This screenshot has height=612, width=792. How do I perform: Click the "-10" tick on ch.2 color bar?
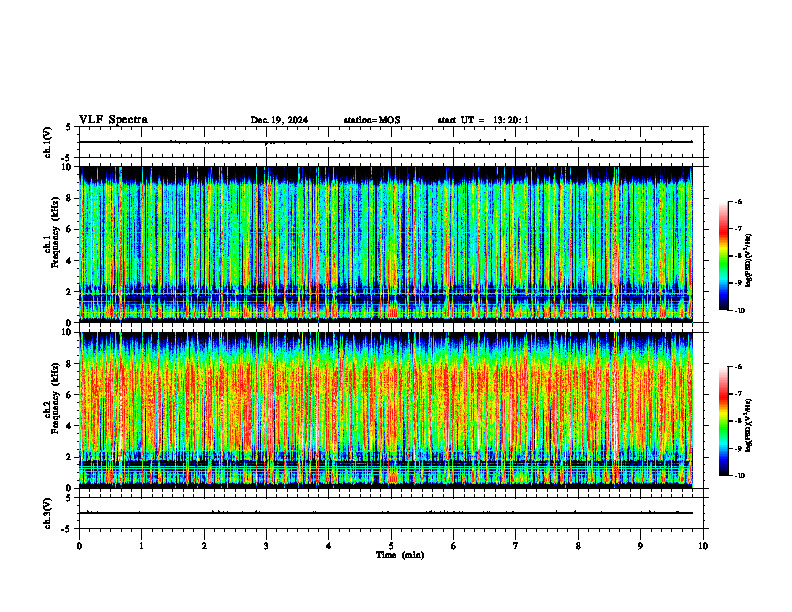tap(740, 476)
